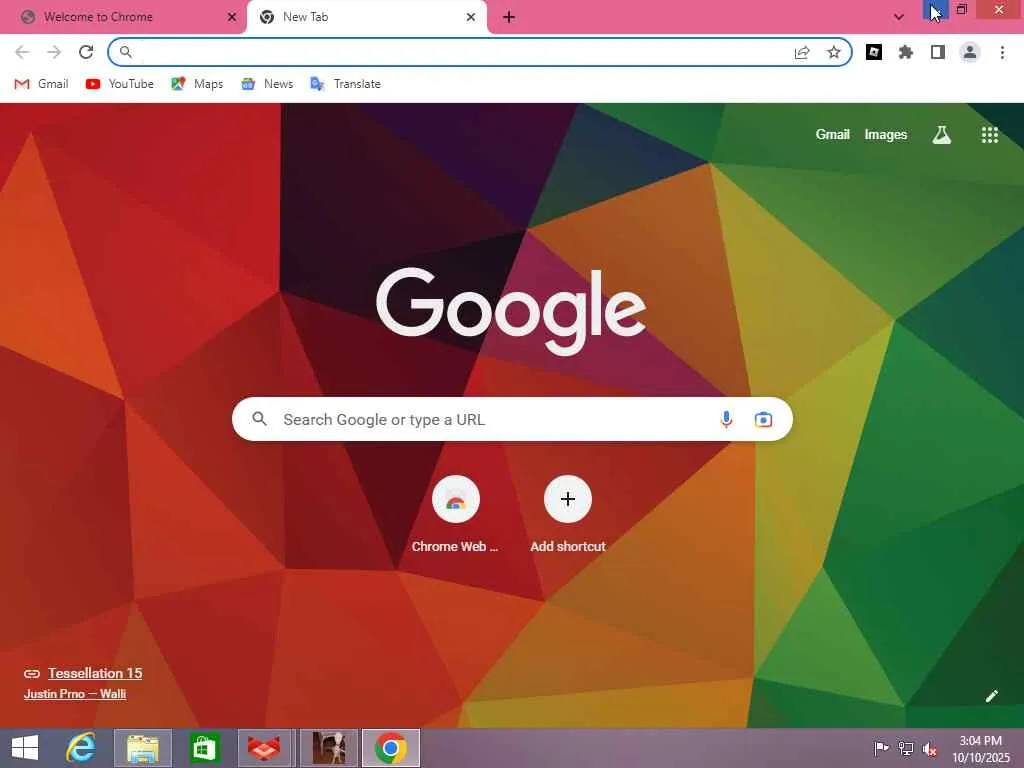Screen dimensions: 1024x768
Task: Open Tessellation 15 theme link
Action: point(95,673)
